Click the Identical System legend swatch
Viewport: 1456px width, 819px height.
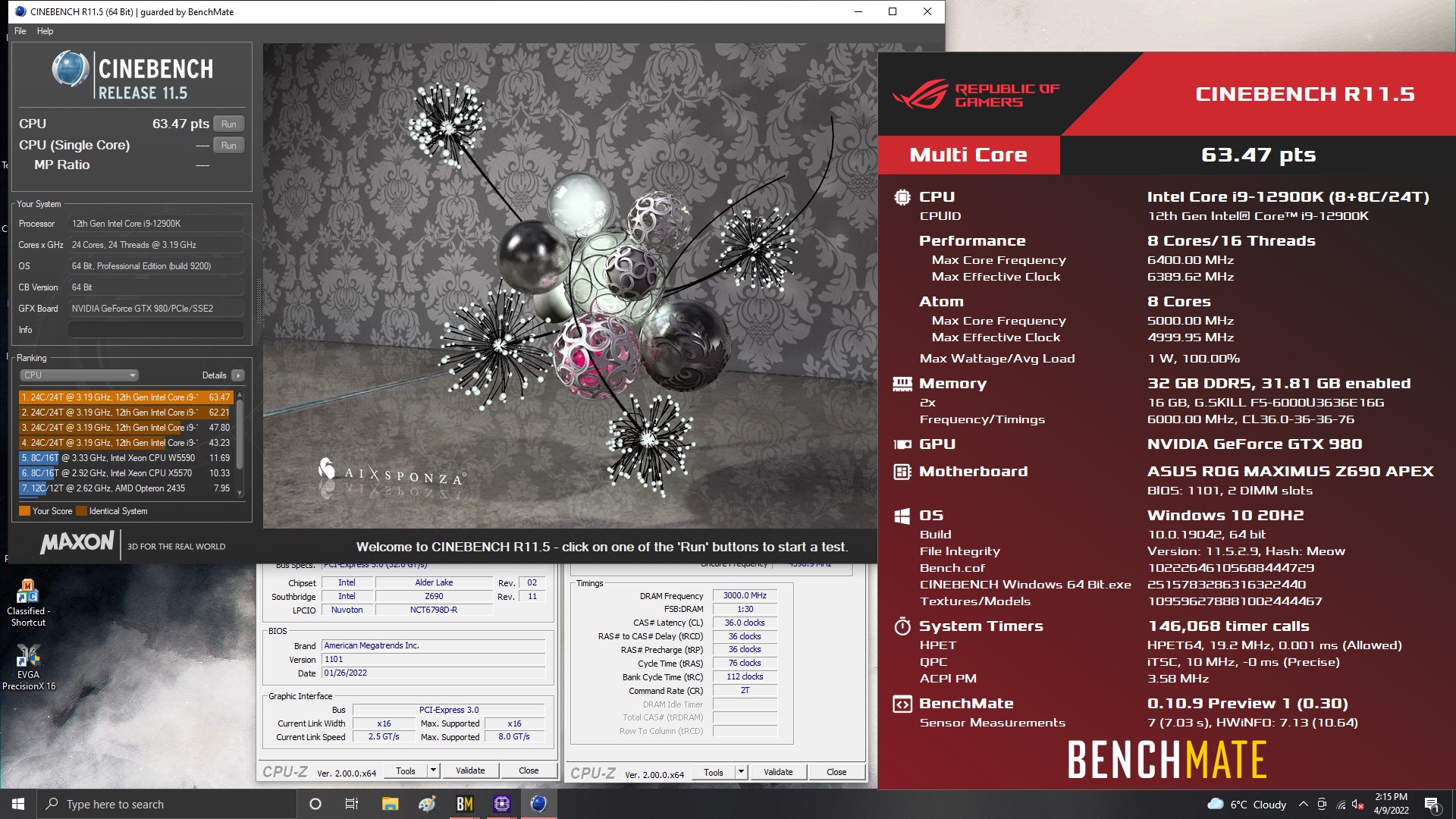coord(82,511)
